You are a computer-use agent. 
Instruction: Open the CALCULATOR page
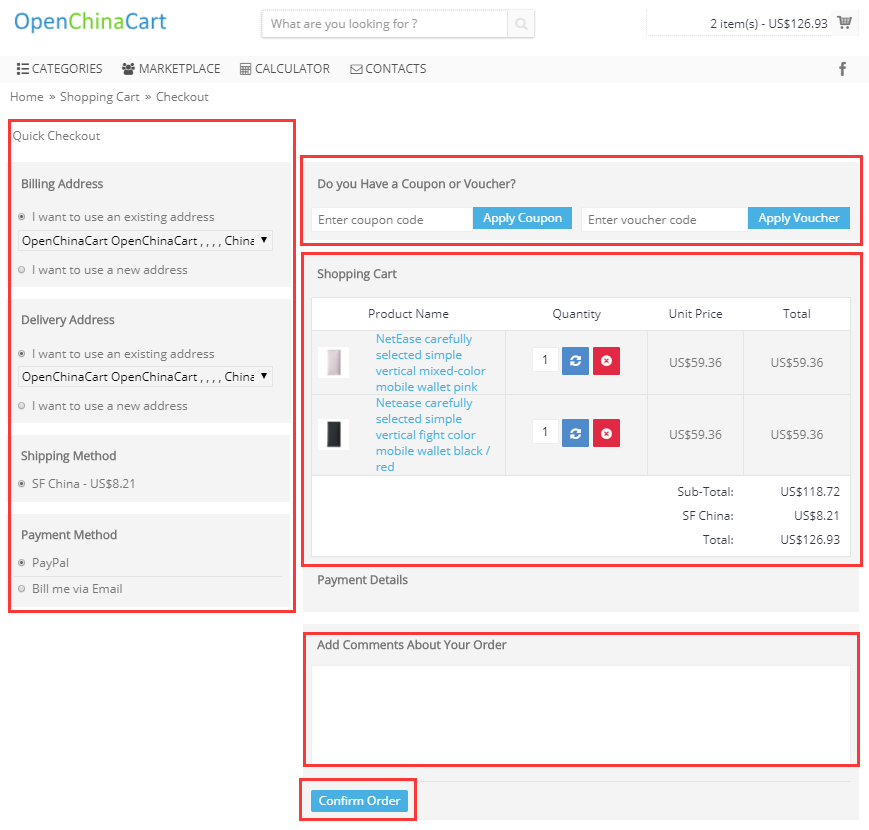[x=285, y=69]
